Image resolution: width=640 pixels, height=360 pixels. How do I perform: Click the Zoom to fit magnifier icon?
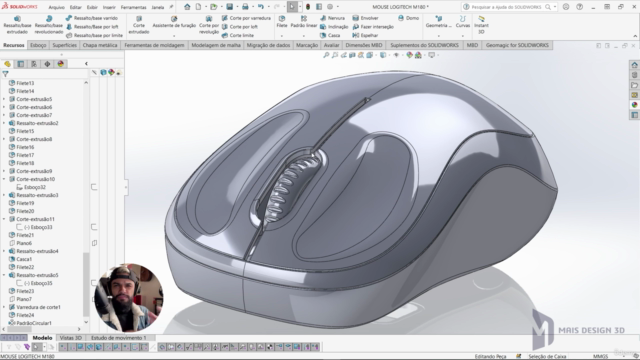pyautogui.click(x=326, y=55)
